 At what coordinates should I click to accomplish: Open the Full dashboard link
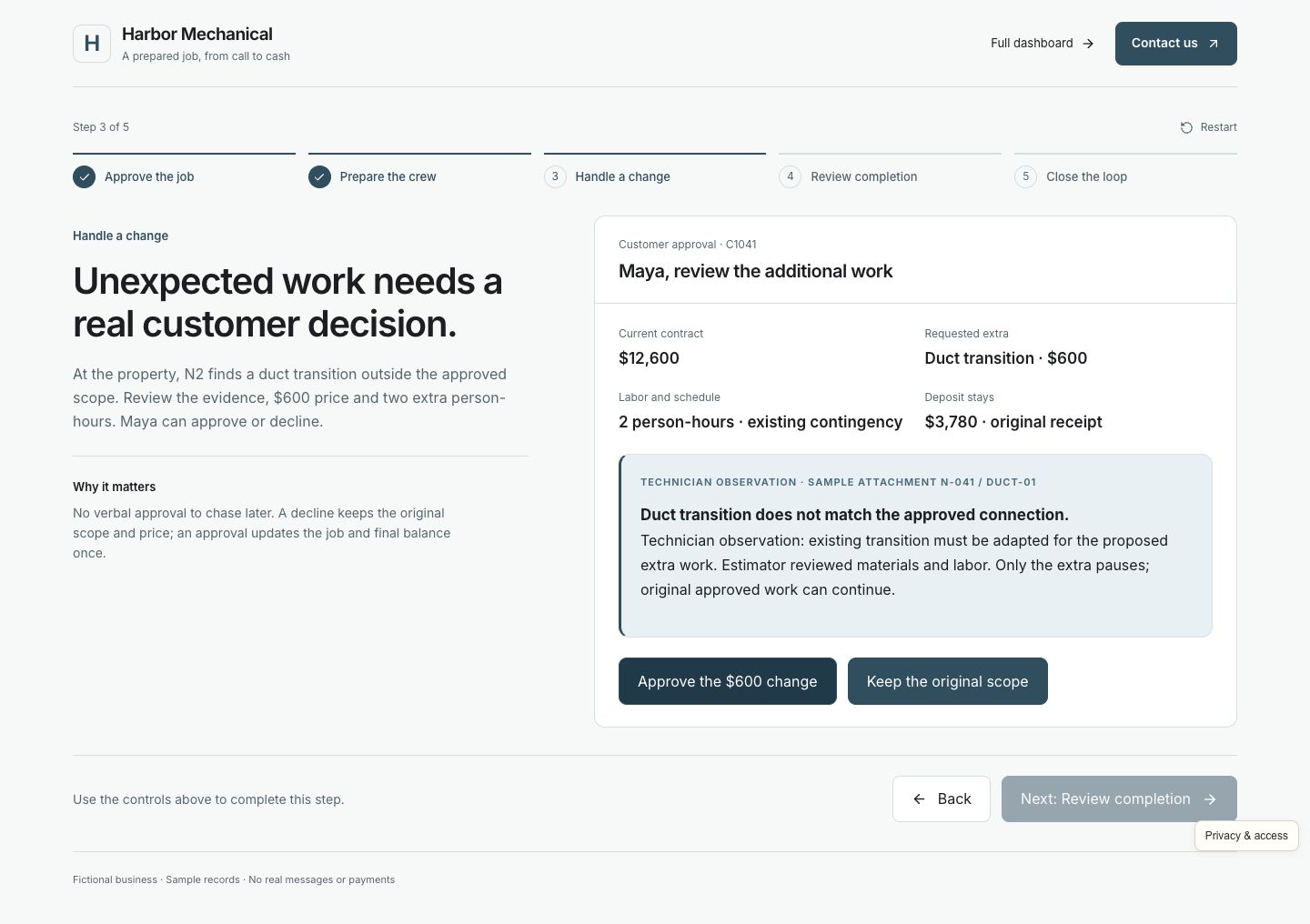[x=1043, y=44]
